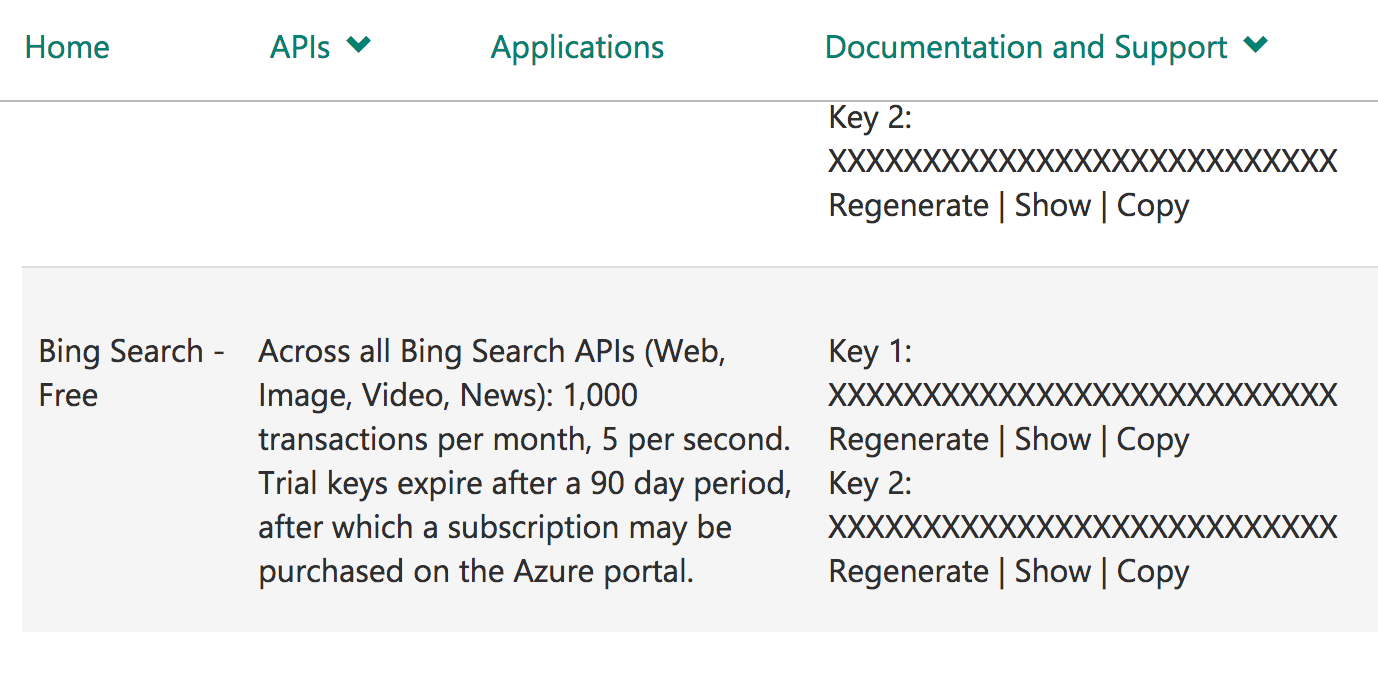Regenerate Key 2 in the top row

(908, 206)
